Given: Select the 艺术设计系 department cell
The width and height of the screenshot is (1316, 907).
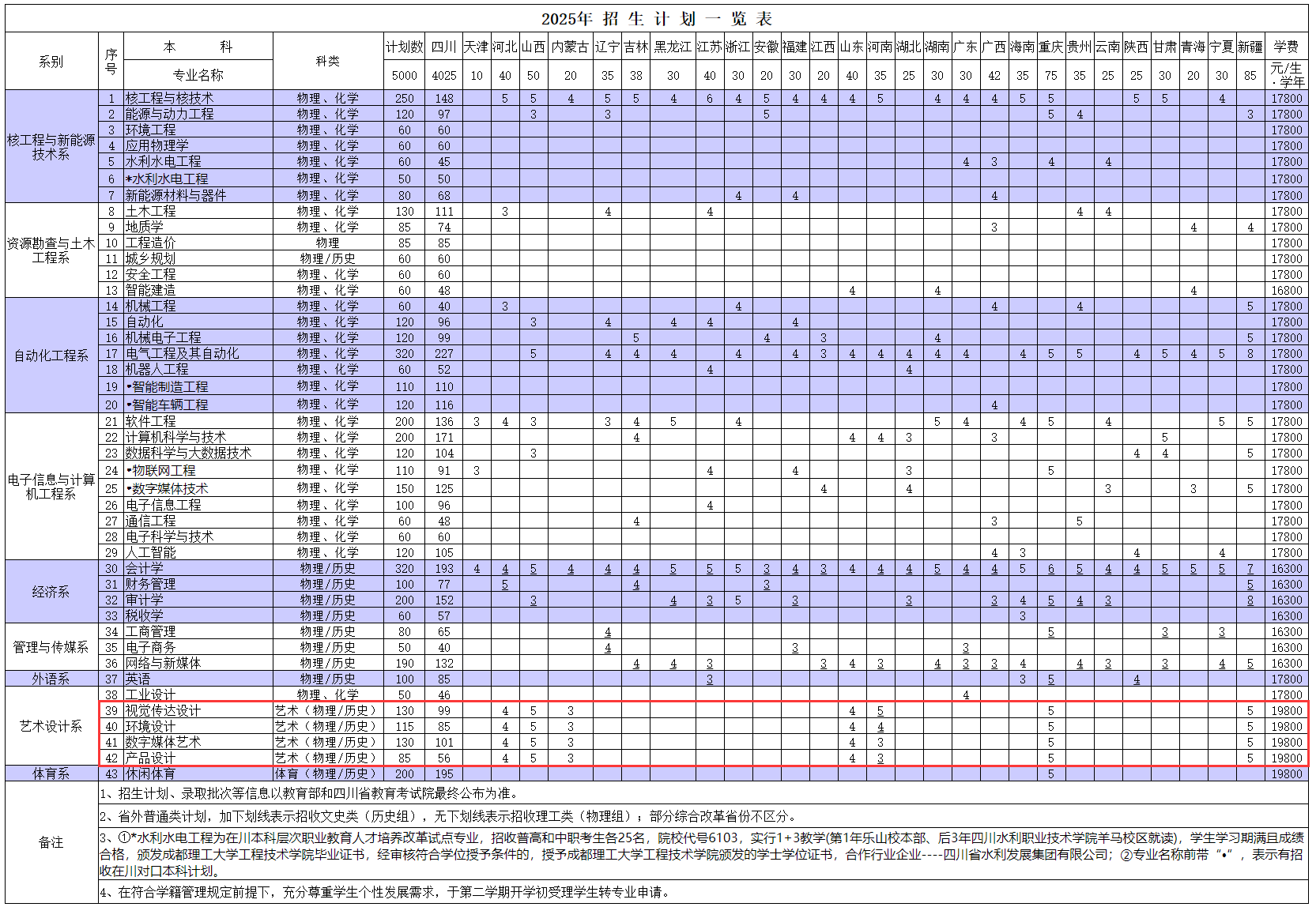Looking at the screenshot, I should (51, 726).
